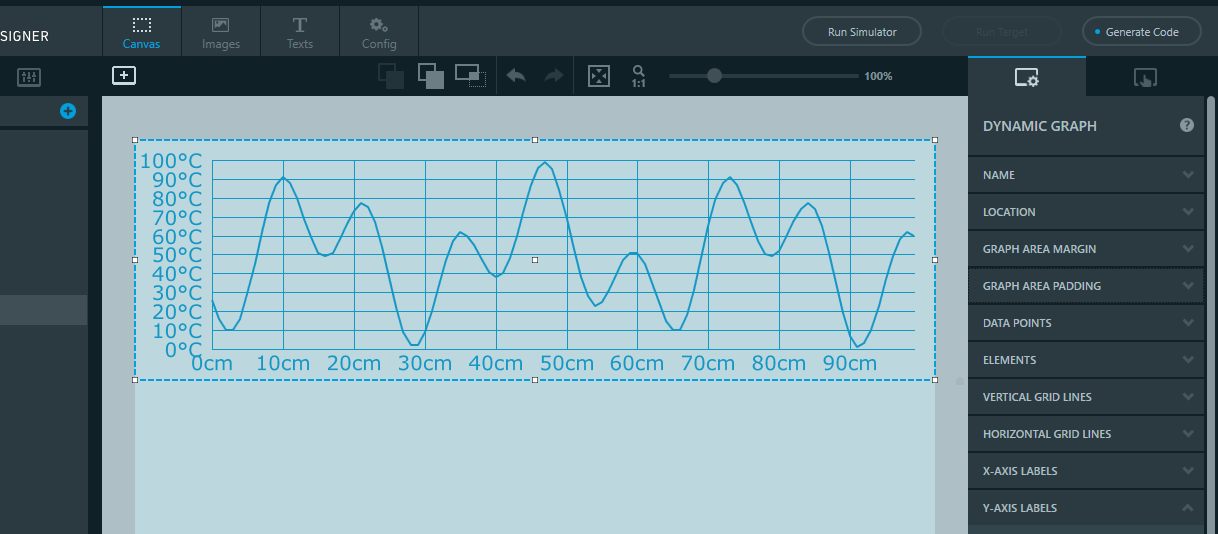Expand the X-AXIS LABELS section
The width and height of the screenshot is (1218, 534).
tap(1086, 471)
